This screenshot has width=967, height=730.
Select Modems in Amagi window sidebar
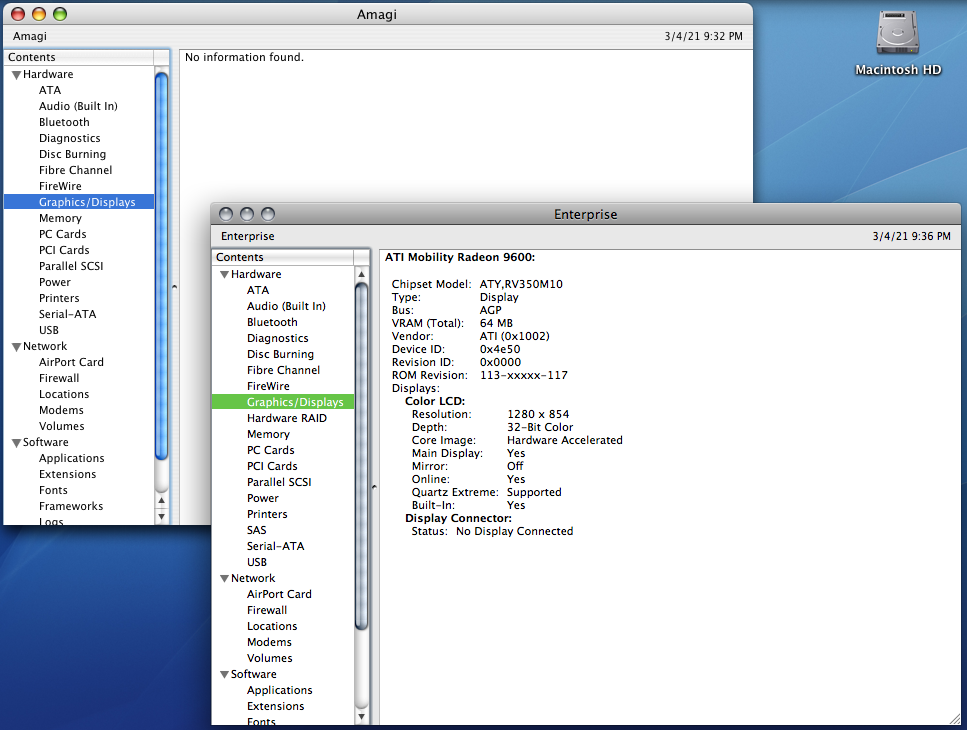click(61, 411)
